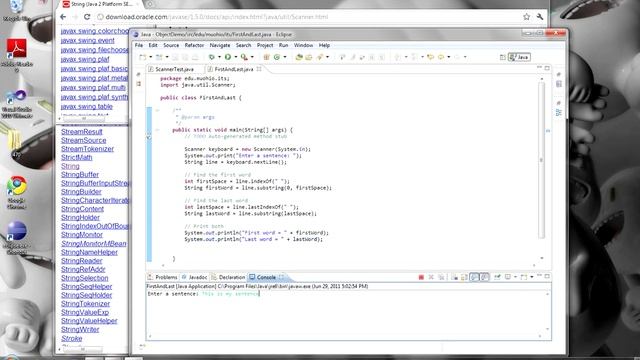Click the Last Edit Location arrow icon
Image resolution: width=640 pixels, height=360 pixels.
tap(430, 57)
